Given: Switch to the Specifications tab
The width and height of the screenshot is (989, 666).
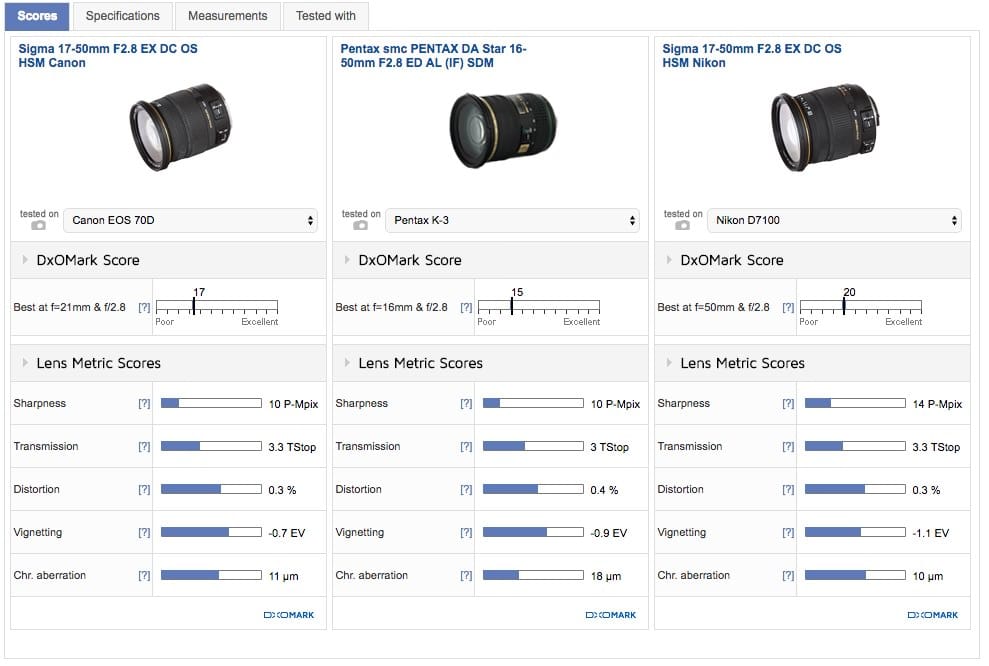Looking at the screenshot, I should pyautogui.click(x=123, y=16).
